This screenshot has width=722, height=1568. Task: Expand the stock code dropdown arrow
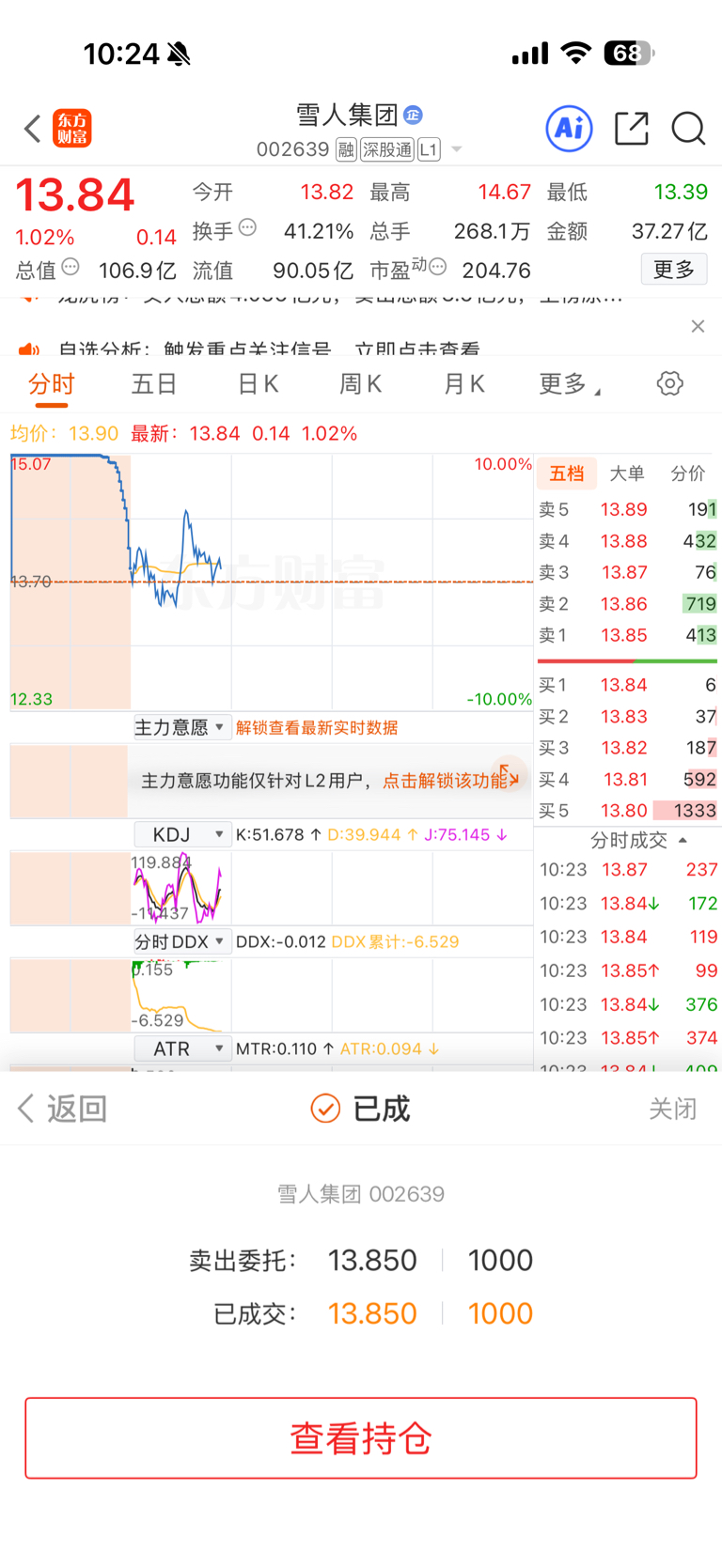tap(457, 149)
